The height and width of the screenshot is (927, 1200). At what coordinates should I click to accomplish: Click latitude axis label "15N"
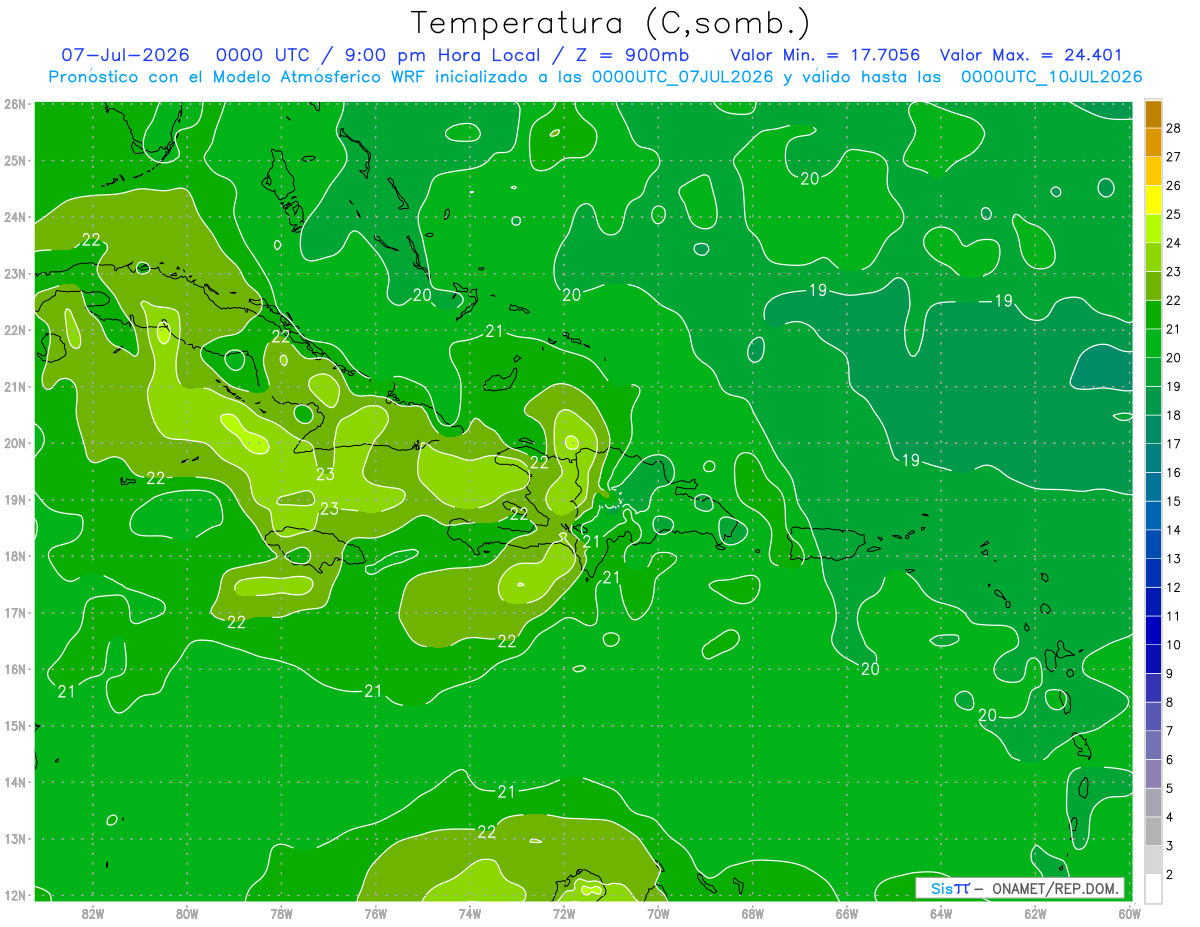[15, 725]
